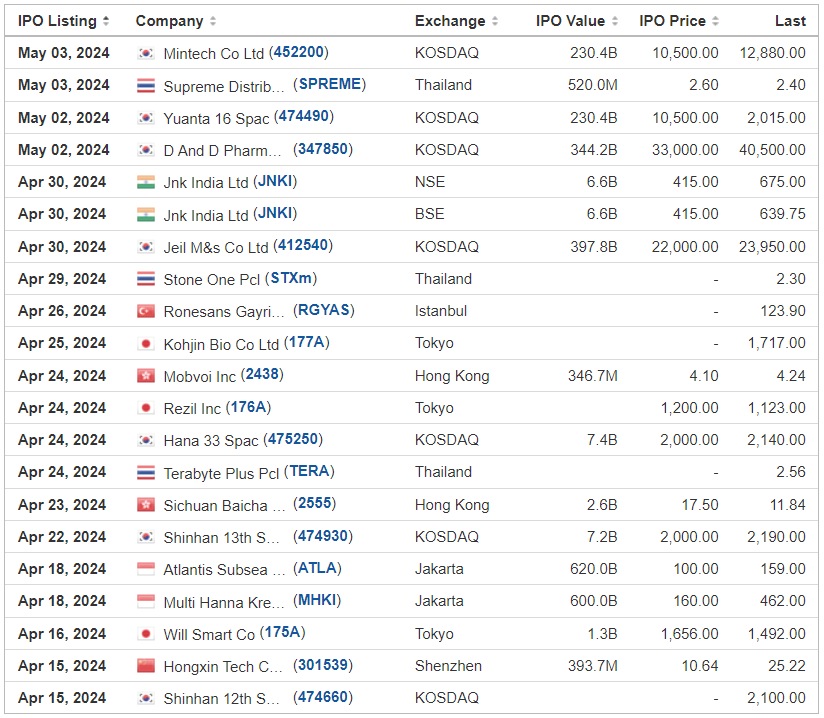Screen dimensions: 824x718
Task: Click India flag on the Jnk India BSE row
Action: 146,214
